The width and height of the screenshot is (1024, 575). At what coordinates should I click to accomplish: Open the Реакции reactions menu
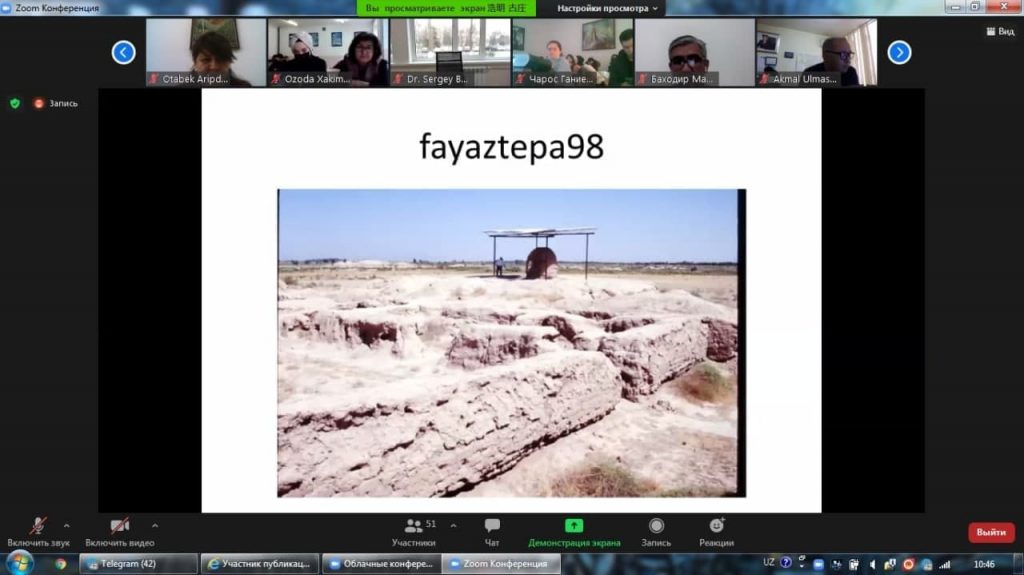[x=716, y=532]
